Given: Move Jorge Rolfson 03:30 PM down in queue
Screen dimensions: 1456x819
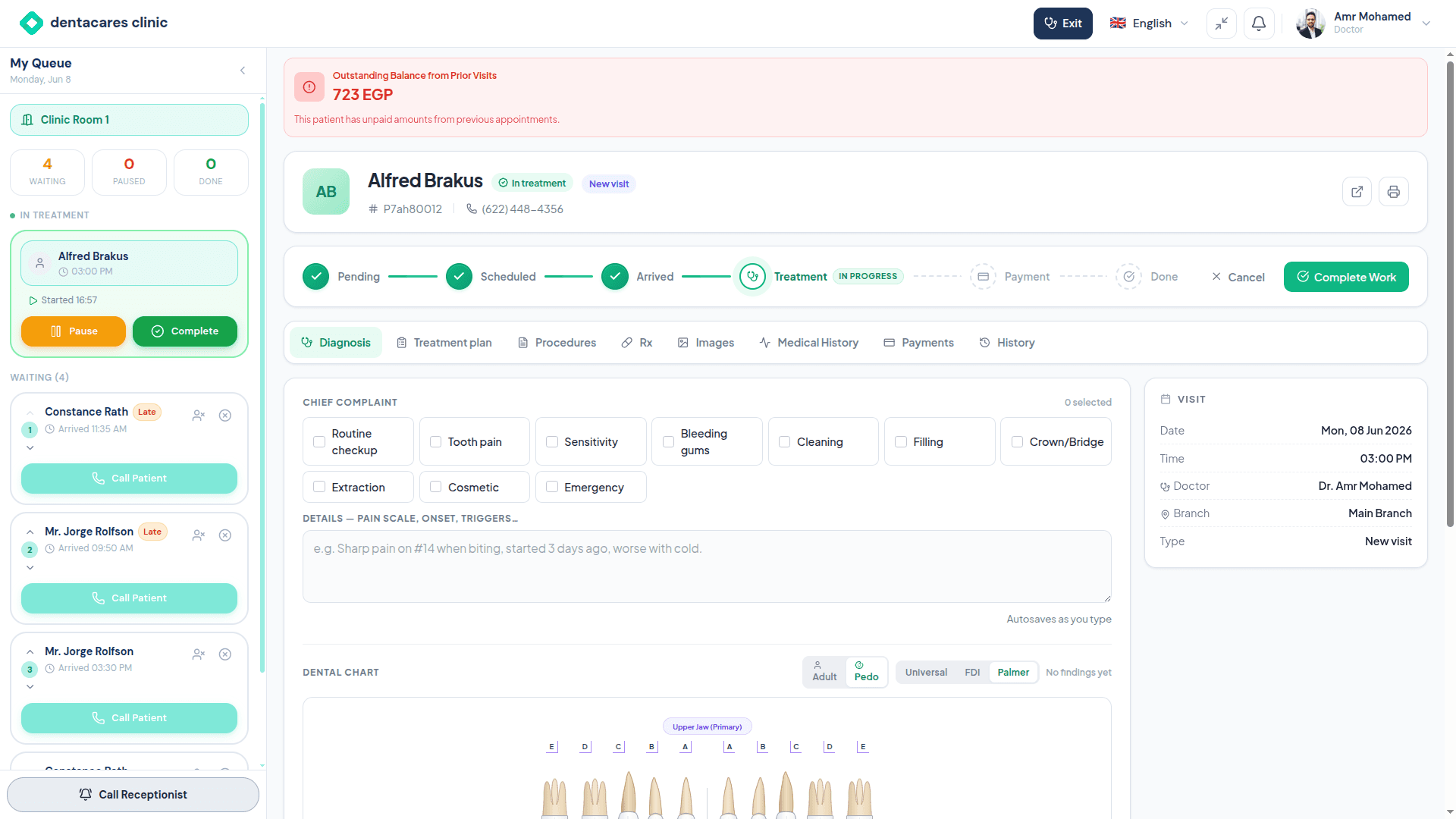Looking at the screenshot, I should (30, 686).
